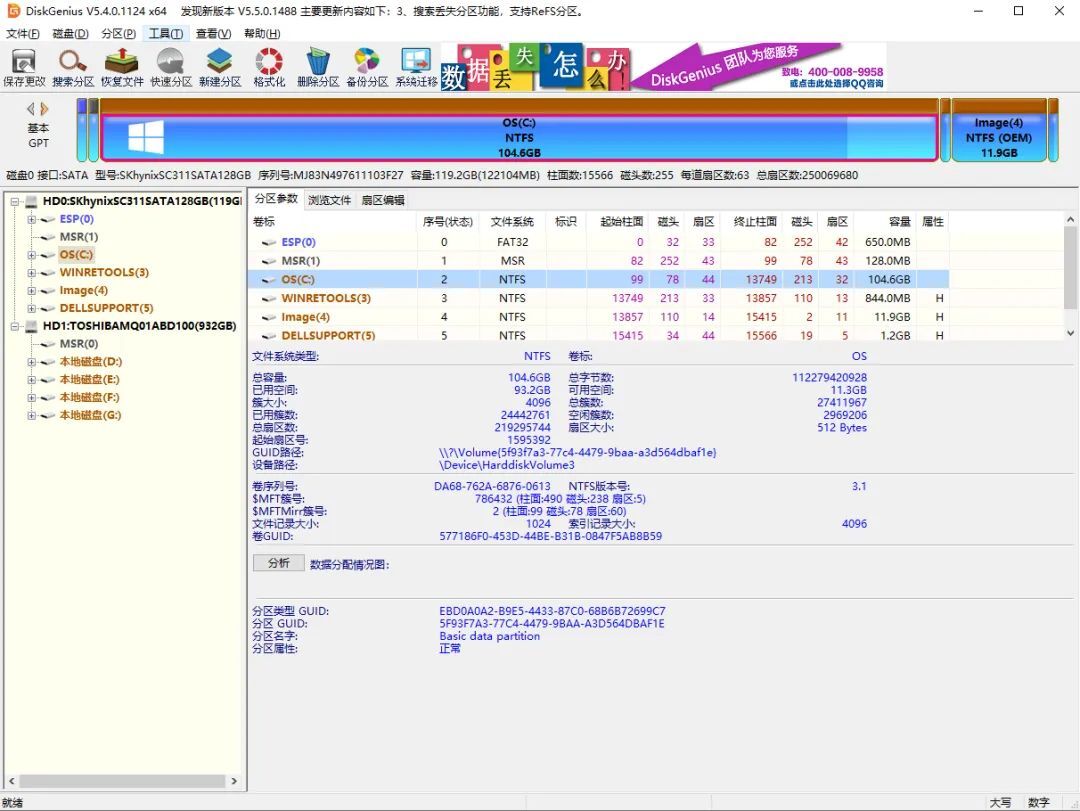
Task: Expand the DELLSUPPORT(5) tree node
Action: [x=32, y=309]
